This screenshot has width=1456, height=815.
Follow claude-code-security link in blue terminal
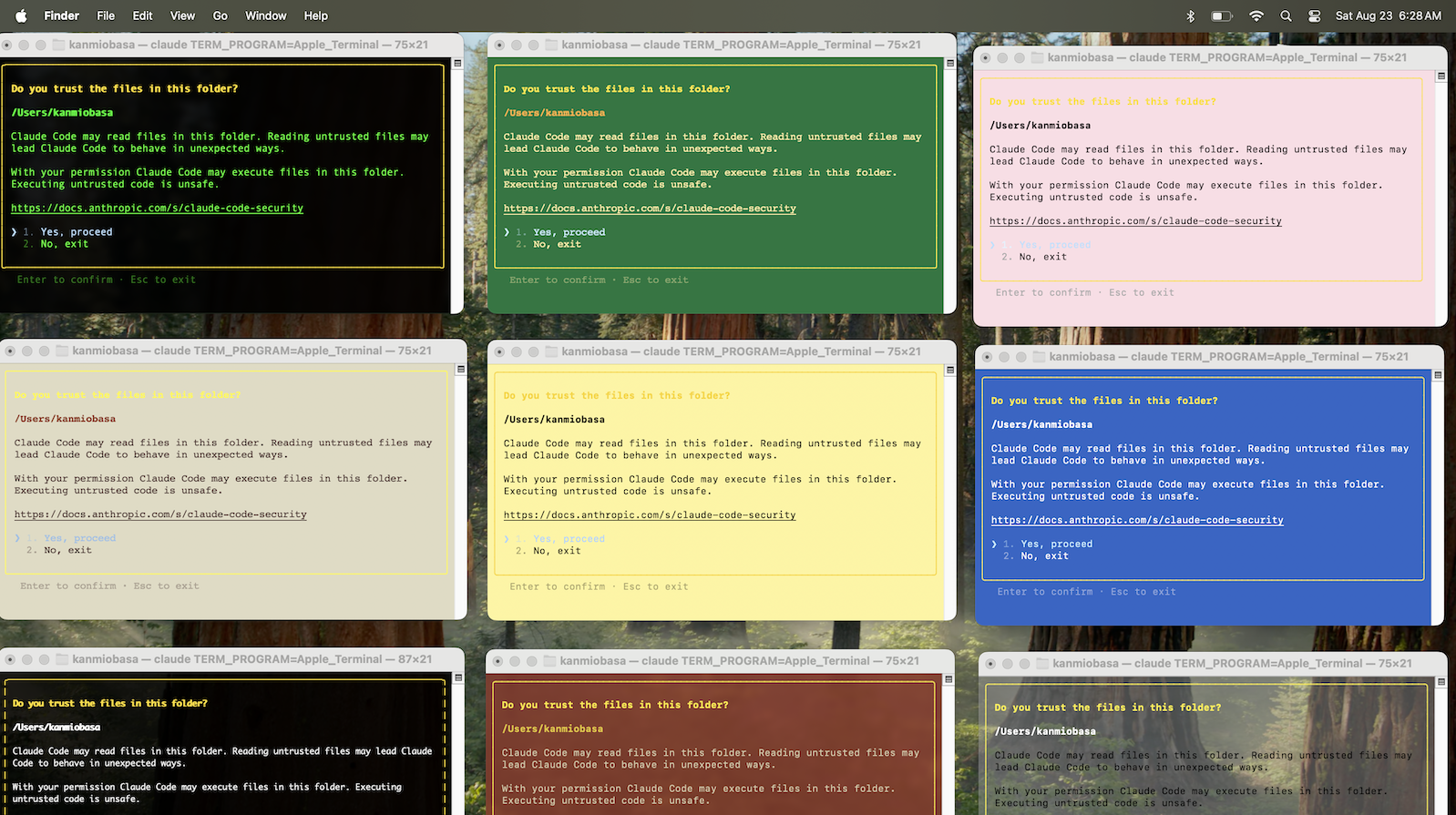1137,521
